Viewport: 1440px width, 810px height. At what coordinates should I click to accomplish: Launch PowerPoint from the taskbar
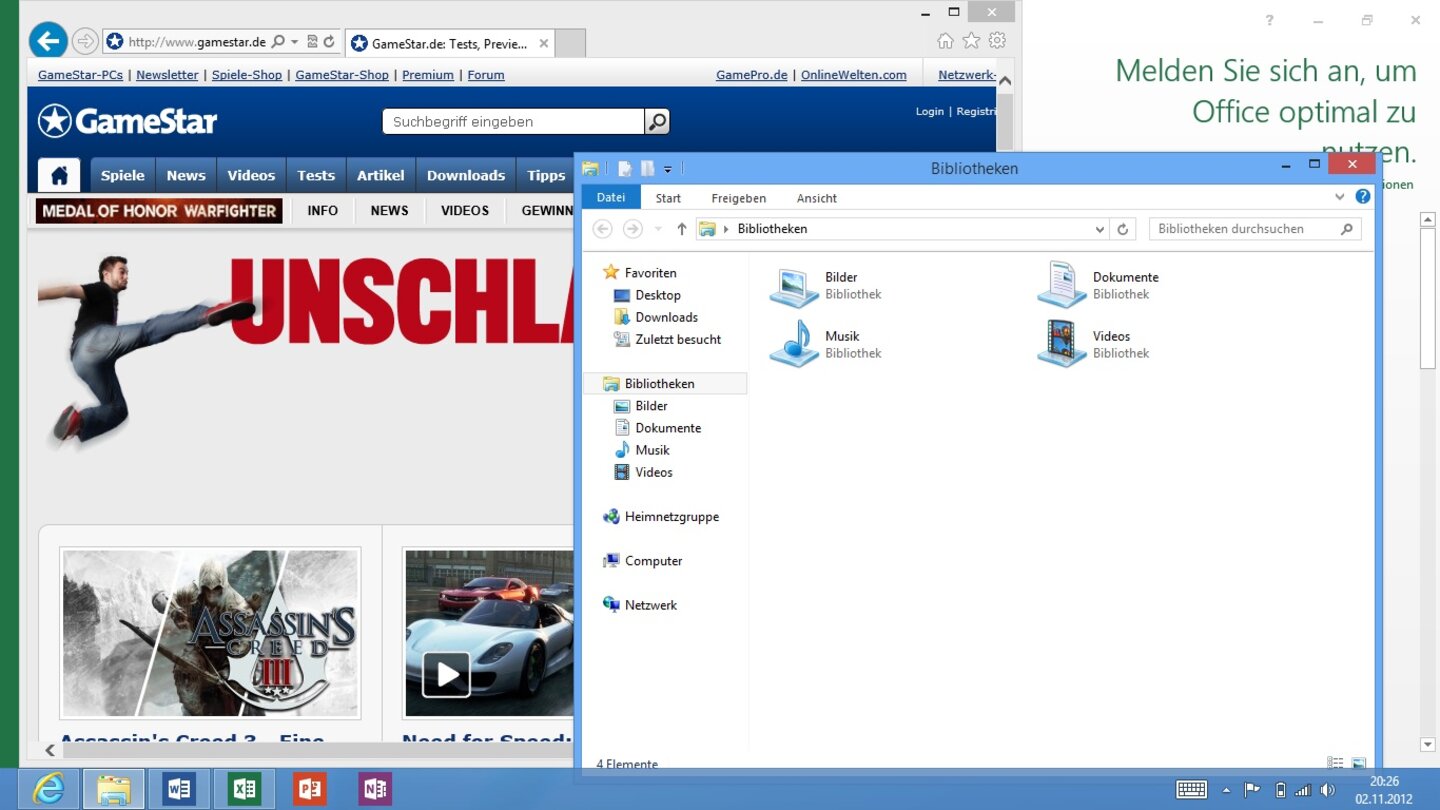pos(310,789)
